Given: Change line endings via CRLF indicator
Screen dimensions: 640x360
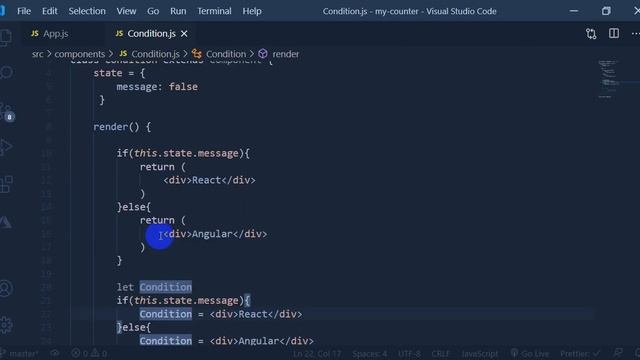Looking at the screenshot, I should click(x=440, y=353).
